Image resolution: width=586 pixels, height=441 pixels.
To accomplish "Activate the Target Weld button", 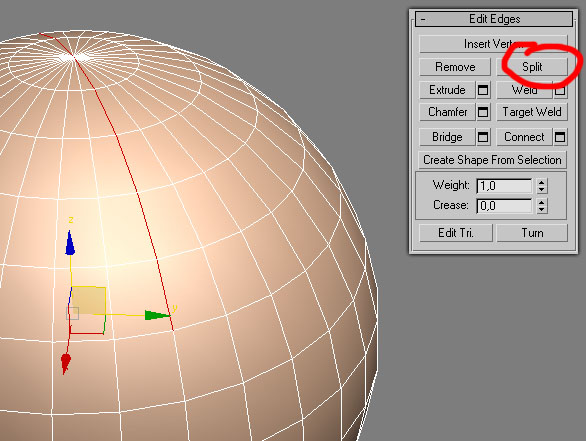I will coord(532,112).
